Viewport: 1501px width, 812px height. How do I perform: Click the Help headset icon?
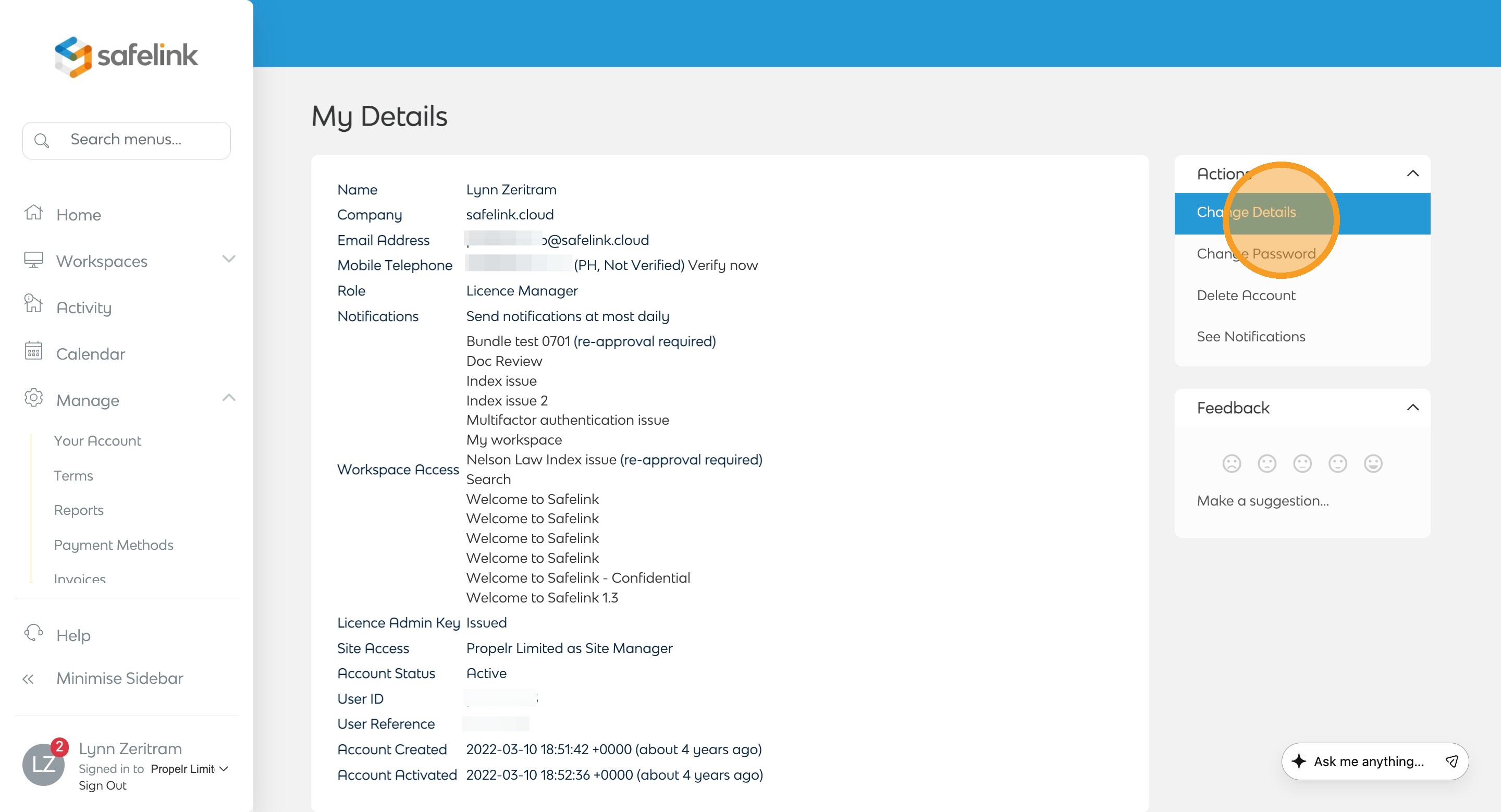click(33, 633)
